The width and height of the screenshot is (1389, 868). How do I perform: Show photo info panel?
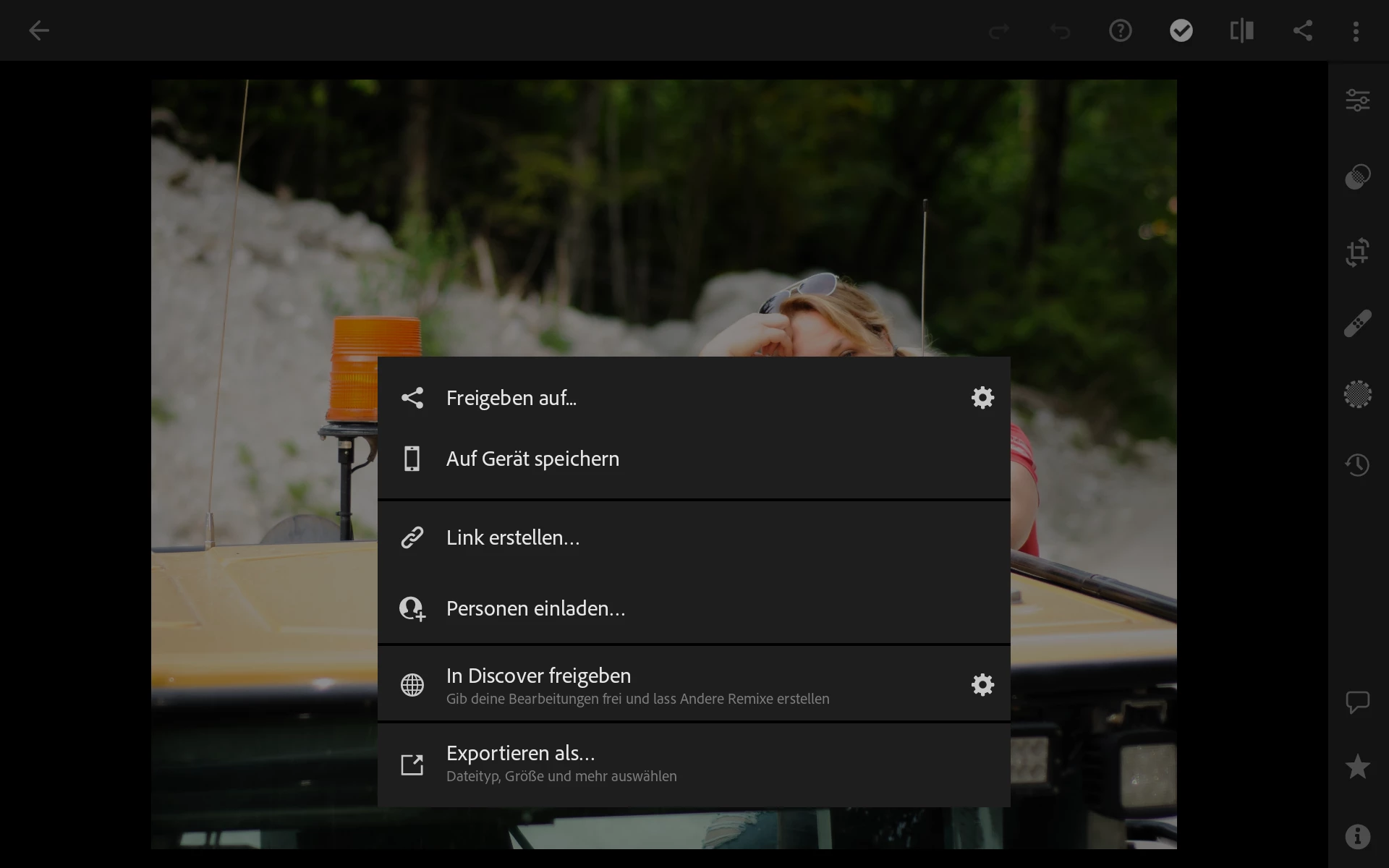(1357, 836)
